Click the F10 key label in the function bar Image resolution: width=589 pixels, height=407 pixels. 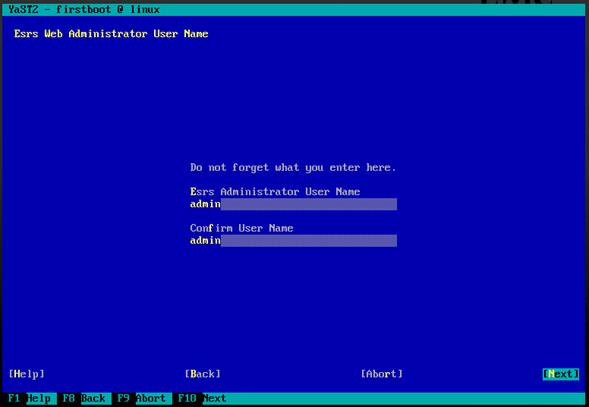(187, 398)
